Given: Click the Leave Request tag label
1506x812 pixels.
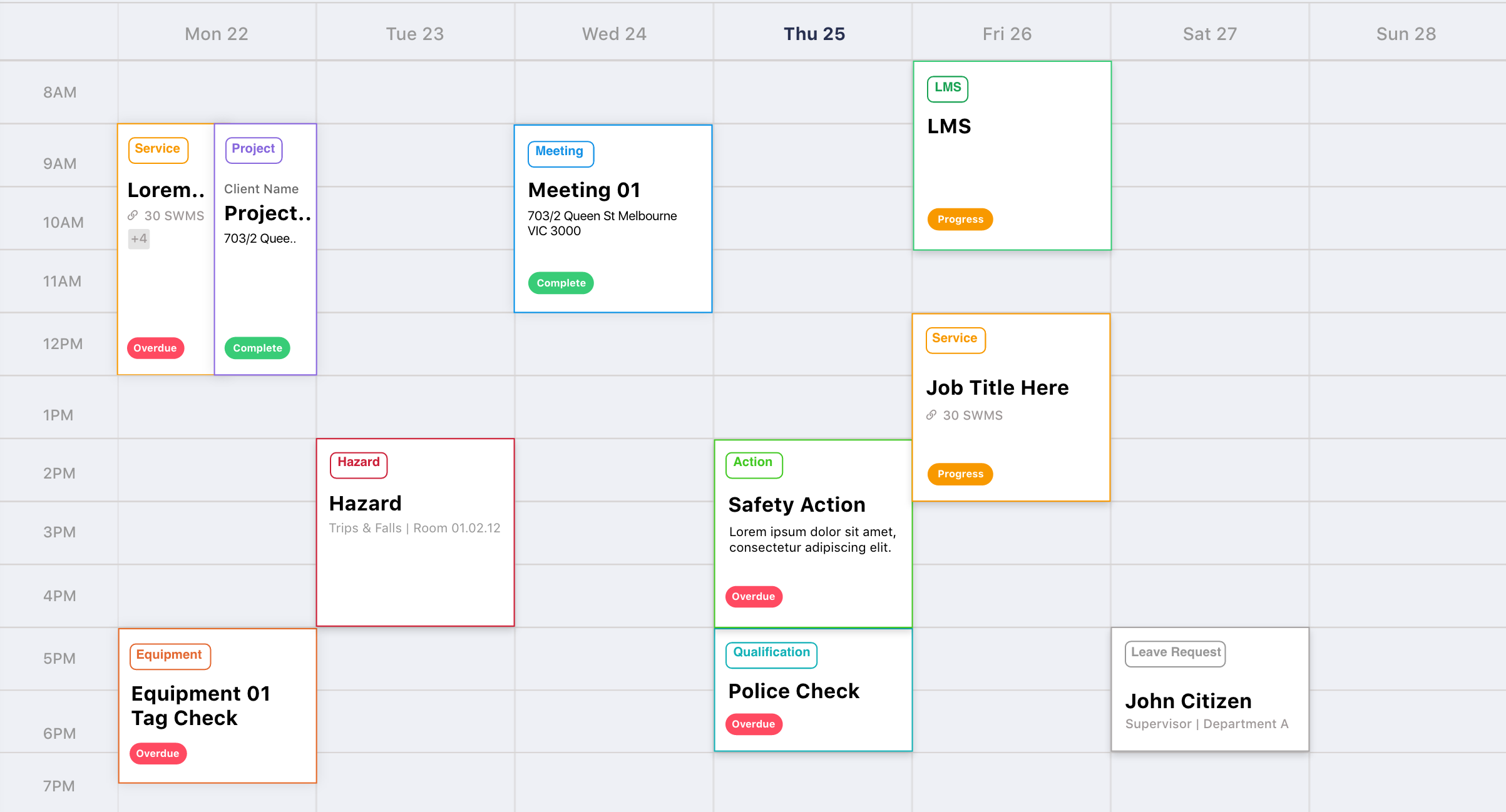Looking at the screenshot, I should coord(1175,653).
